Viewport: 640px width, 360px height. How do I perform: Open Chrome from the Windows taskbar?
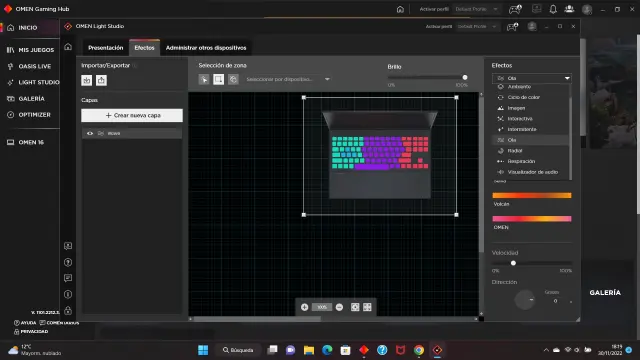[419, 350]
